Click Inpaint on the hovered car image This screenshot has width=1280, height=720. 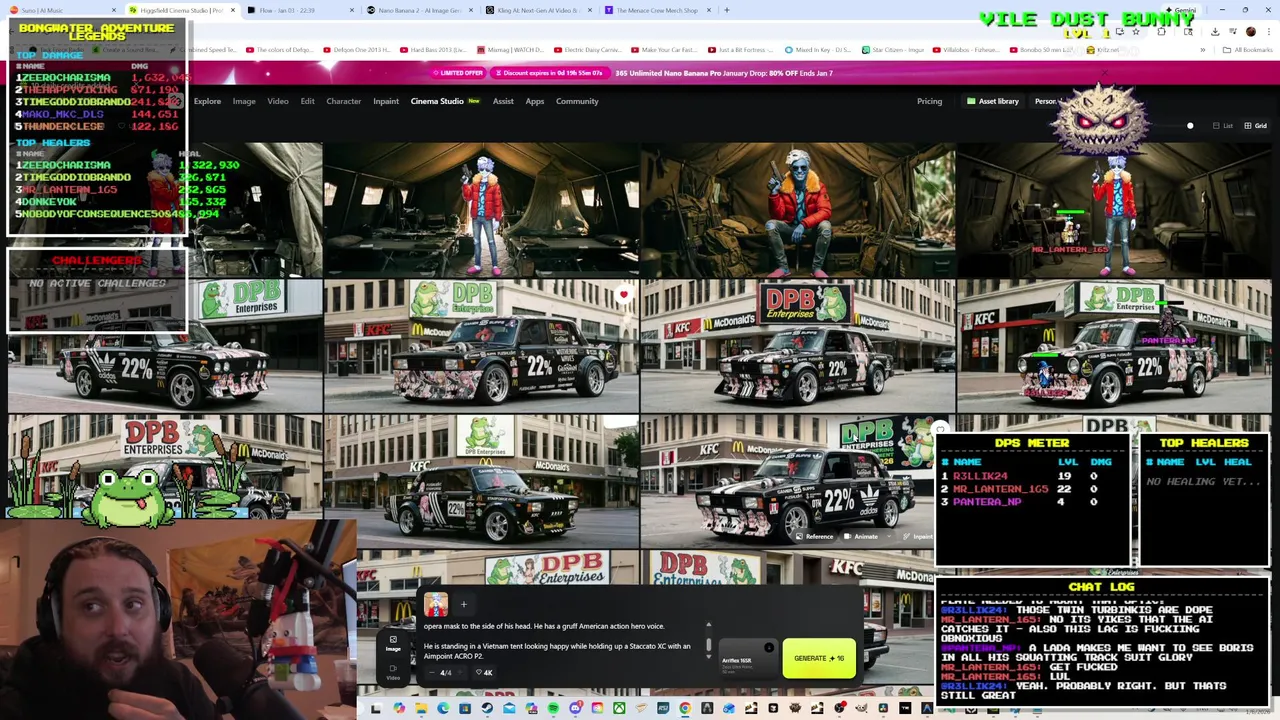coord(918,536)
